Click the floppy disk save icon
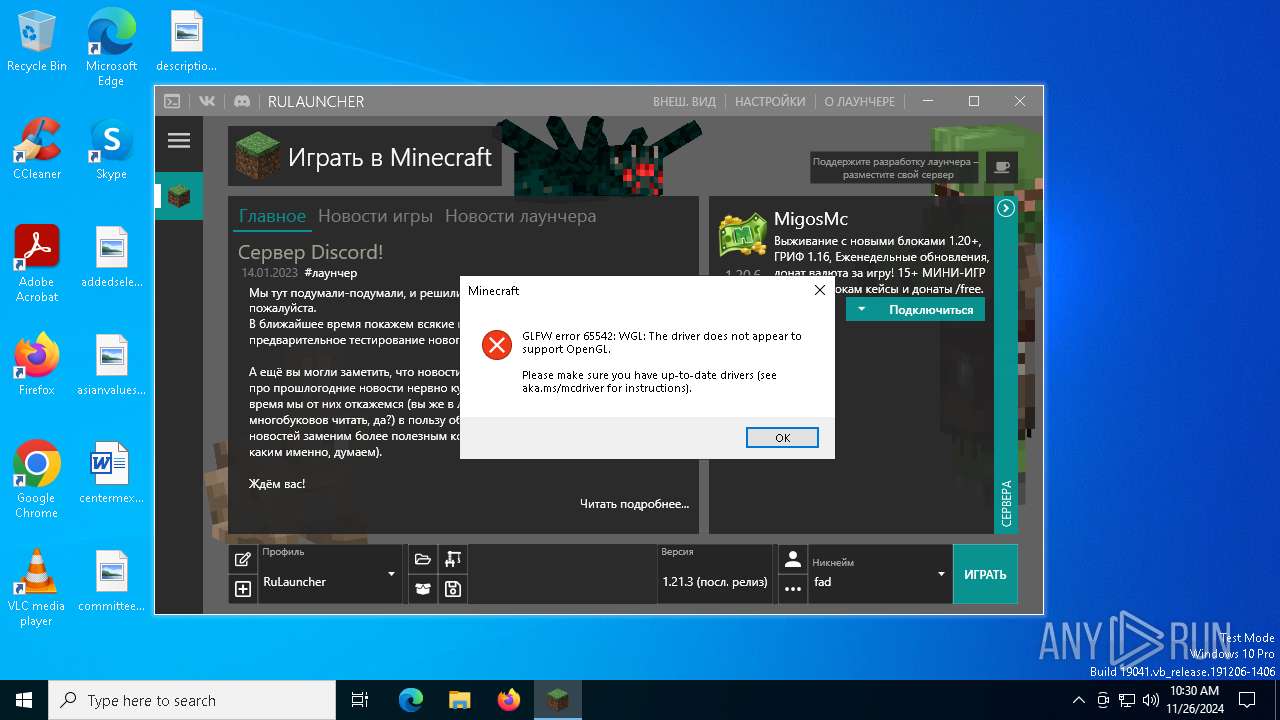The height and width of the screenshot is (720, 1280). [x=453, y=589]
